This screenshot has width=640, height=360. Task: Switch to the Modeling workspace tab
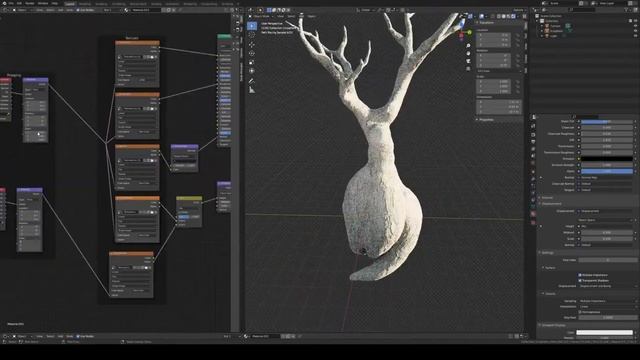pos(84,4)
